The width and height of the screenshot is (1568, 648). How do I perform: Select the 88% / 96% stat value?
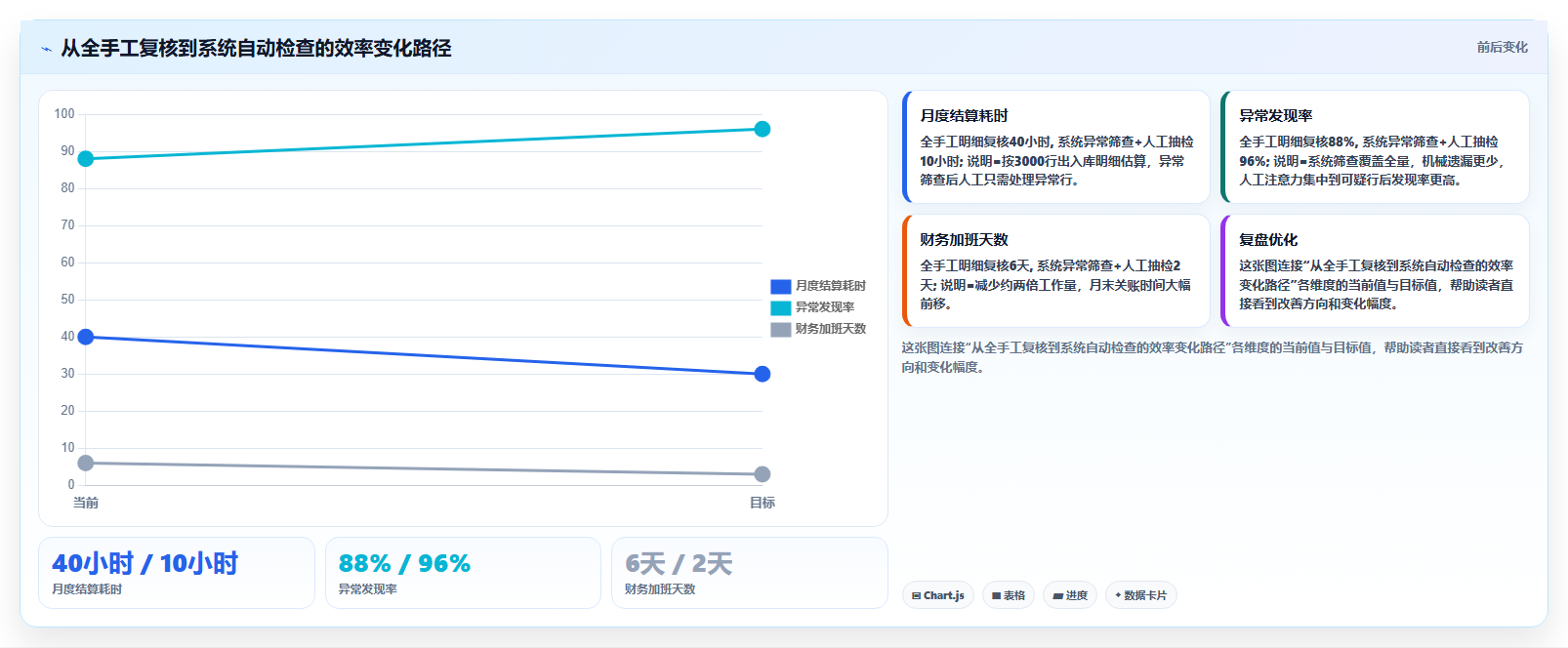[404, 563]
